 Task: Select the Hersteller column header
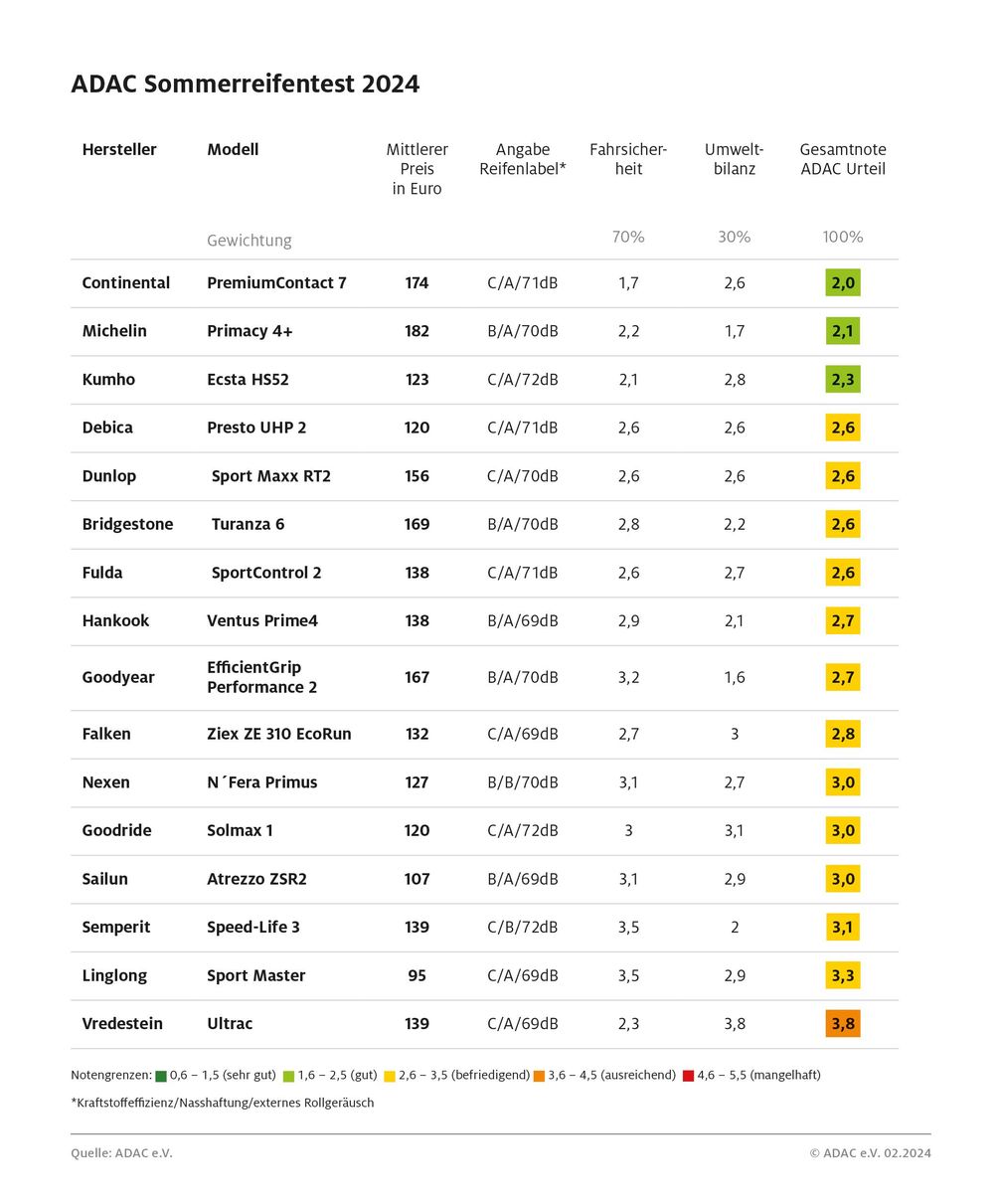[x=119, y=150]
